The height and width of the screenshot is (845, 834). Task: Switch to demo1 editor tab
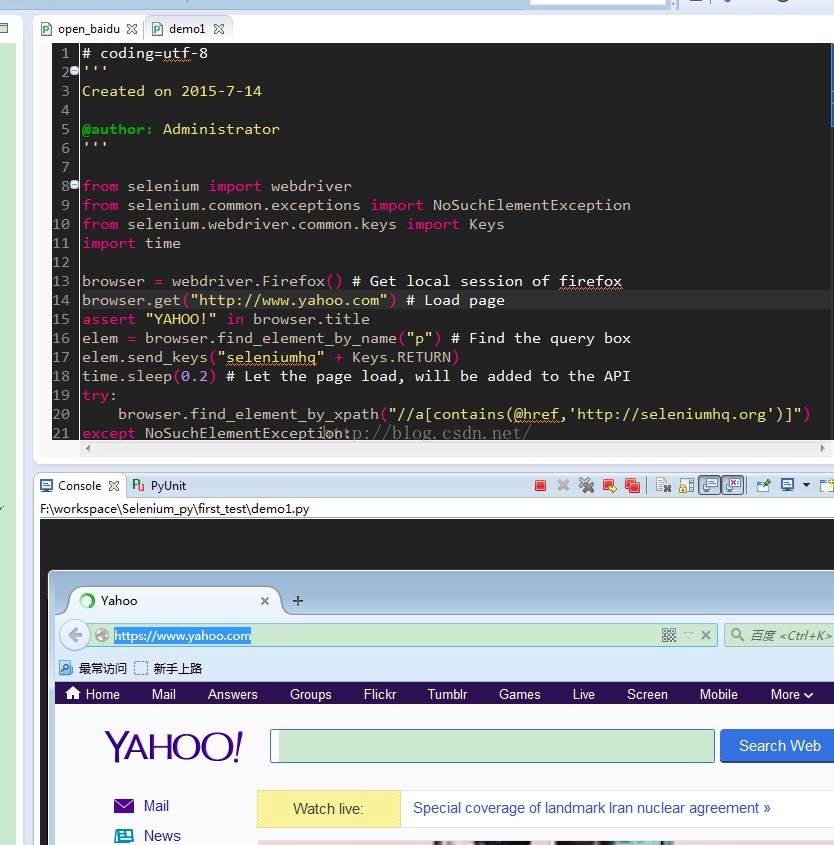186,29
